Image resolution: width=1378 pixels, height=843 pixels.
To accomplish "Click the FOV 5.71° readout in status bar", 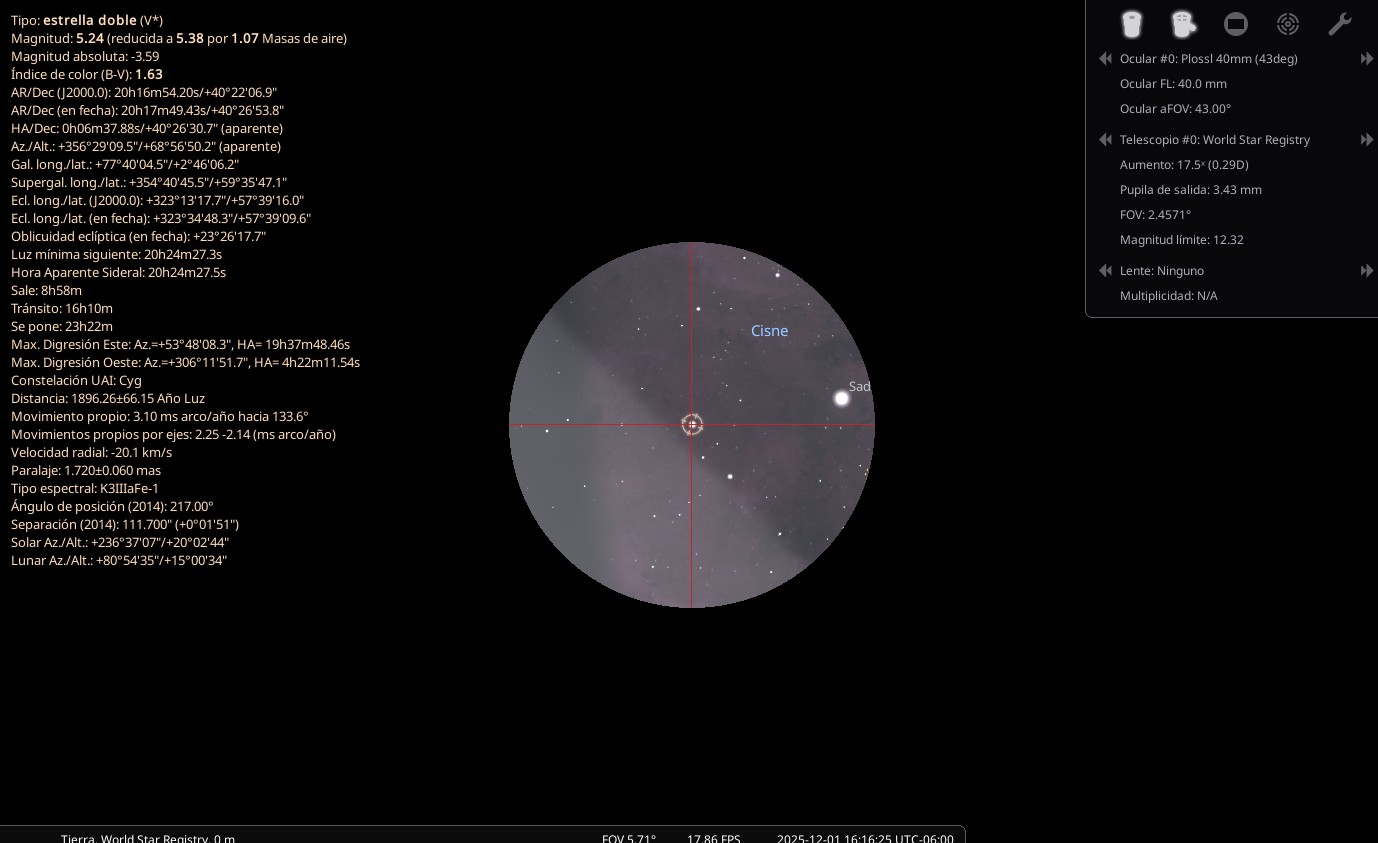I will [629, 838].
